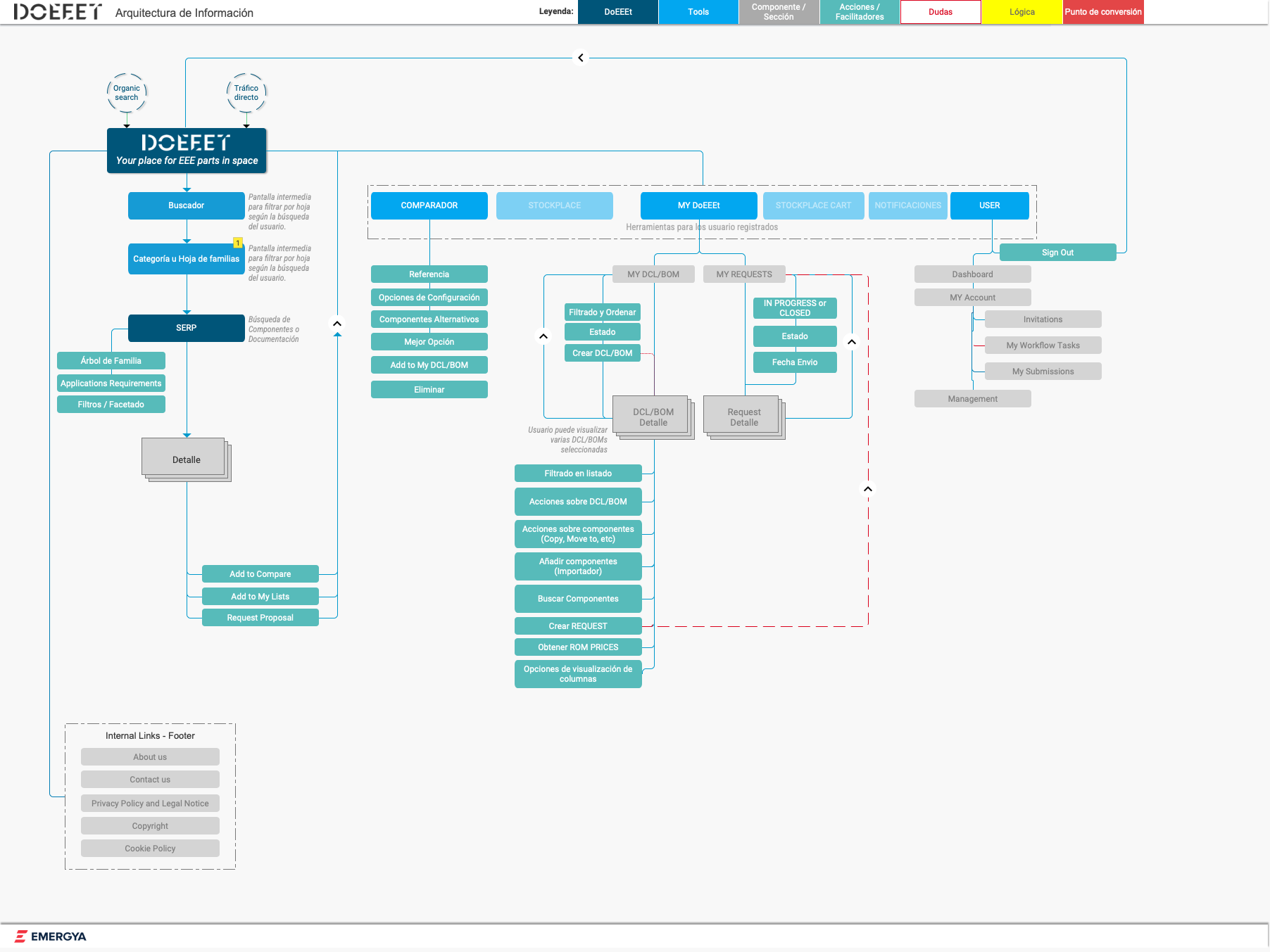Image resolution: width=1270 pixels, height=952 pixels.
Task: Select the DoEEEt legend swatch
Action: point(618,12)
